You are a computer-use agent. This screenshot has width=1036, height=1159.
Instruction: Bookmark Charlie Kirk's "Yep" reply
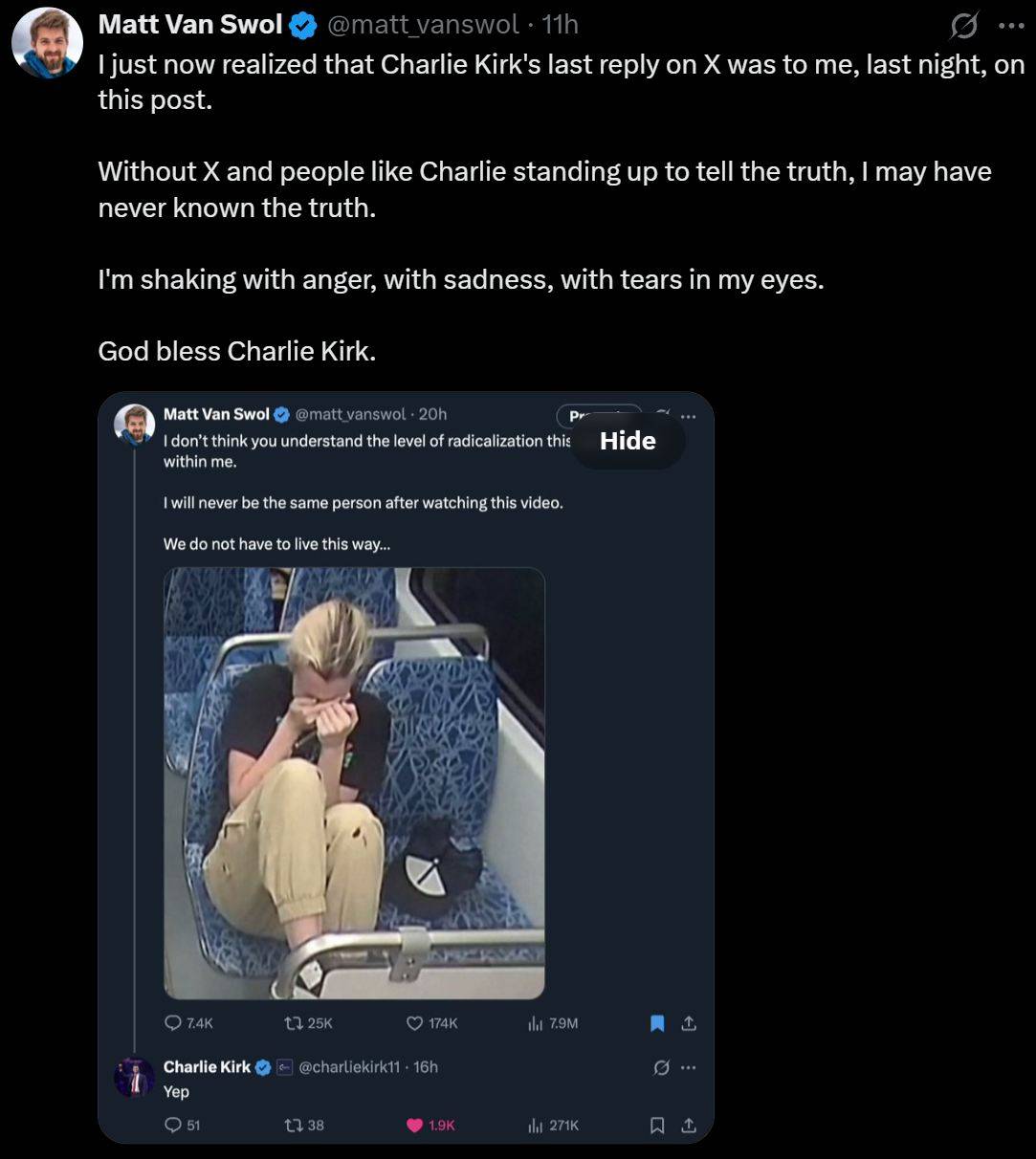tap(657, 1126)
